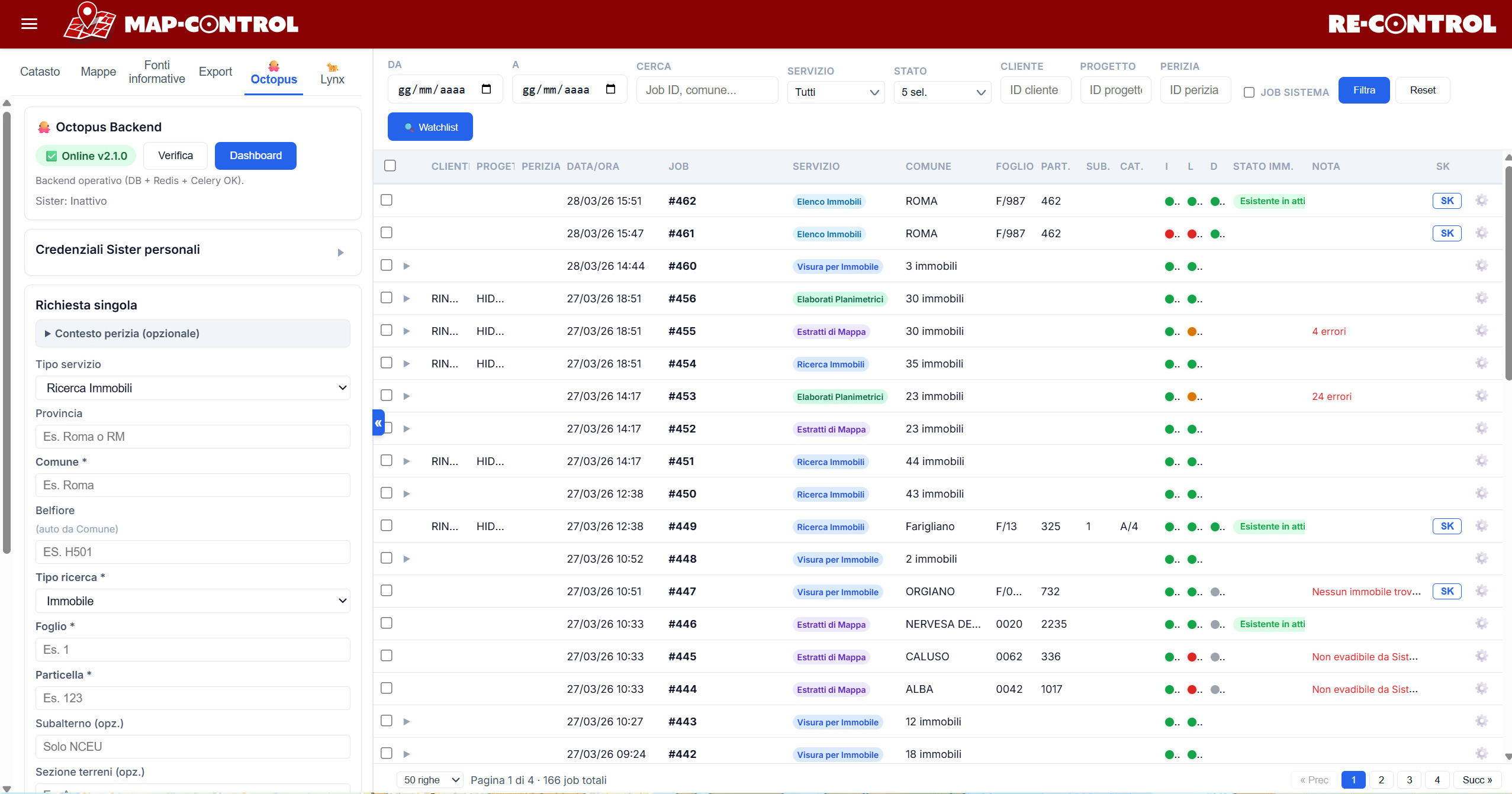Screen dimensions: 1512x794
Task: Open calendar picker in the A date field
Action: 610,89
